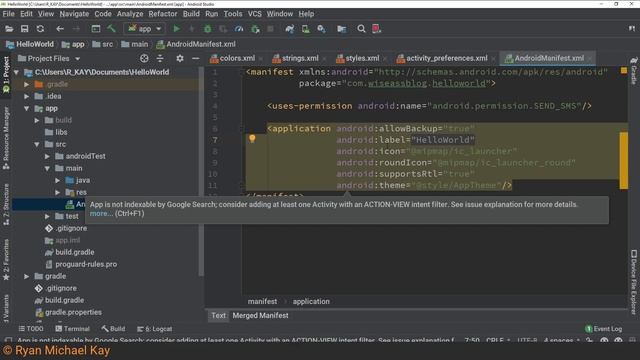Collapse the app module folder
The image size is (640, 360).
click(x=27, y=109)
